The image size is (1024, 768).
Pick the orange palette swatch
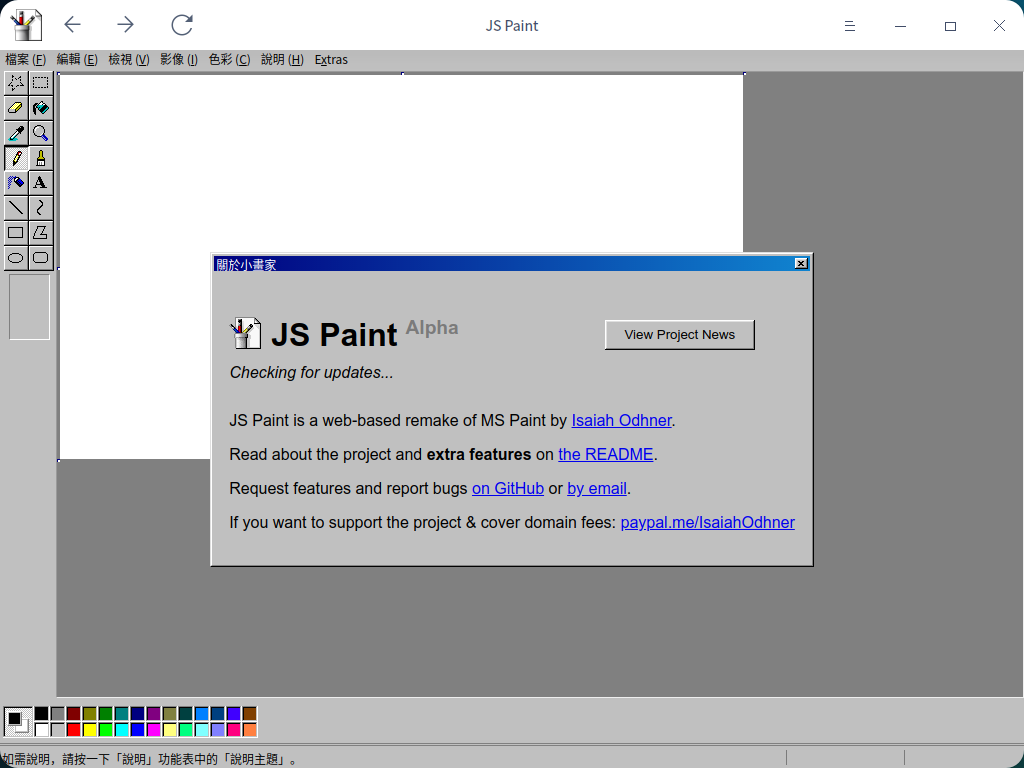[x=249, y=729]
